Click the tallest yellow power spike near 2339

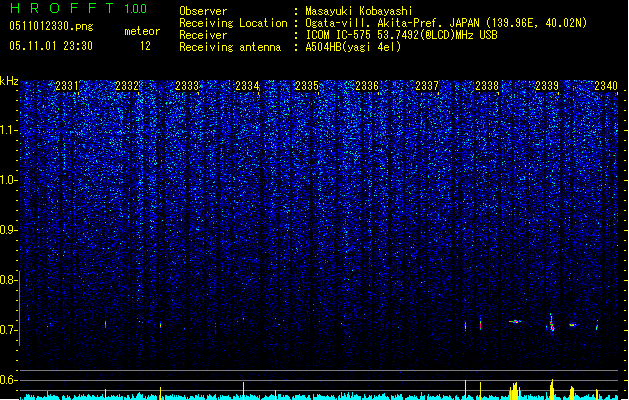(552, 389)
